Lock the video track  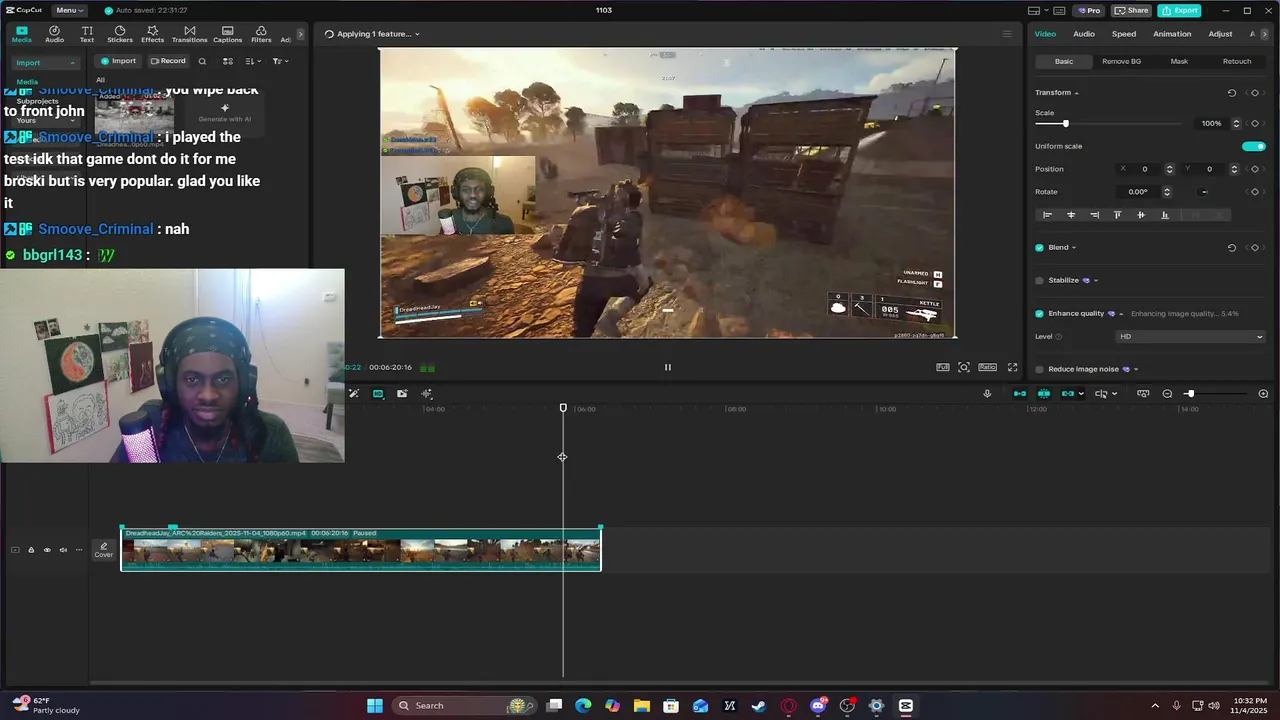click(x=31, y=550)
